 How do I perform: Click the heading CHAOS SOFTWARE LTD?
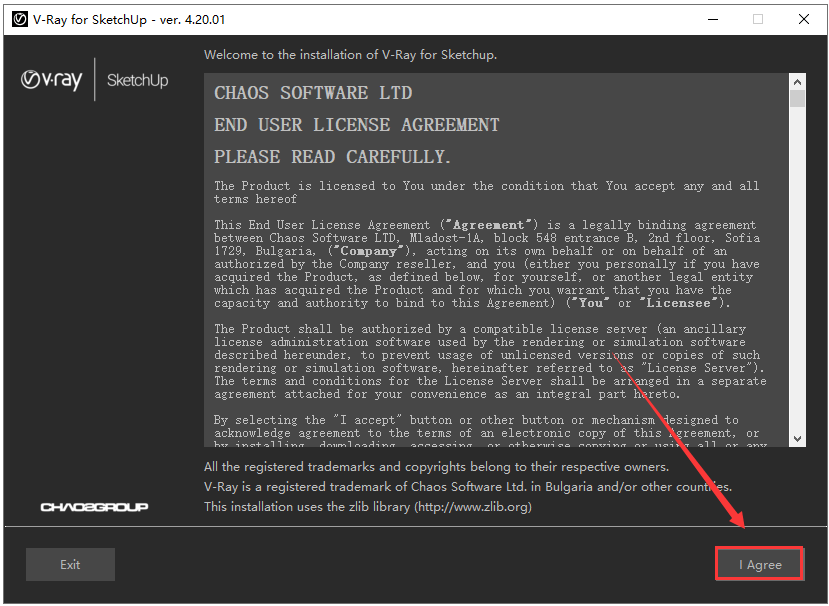point(313,93)
